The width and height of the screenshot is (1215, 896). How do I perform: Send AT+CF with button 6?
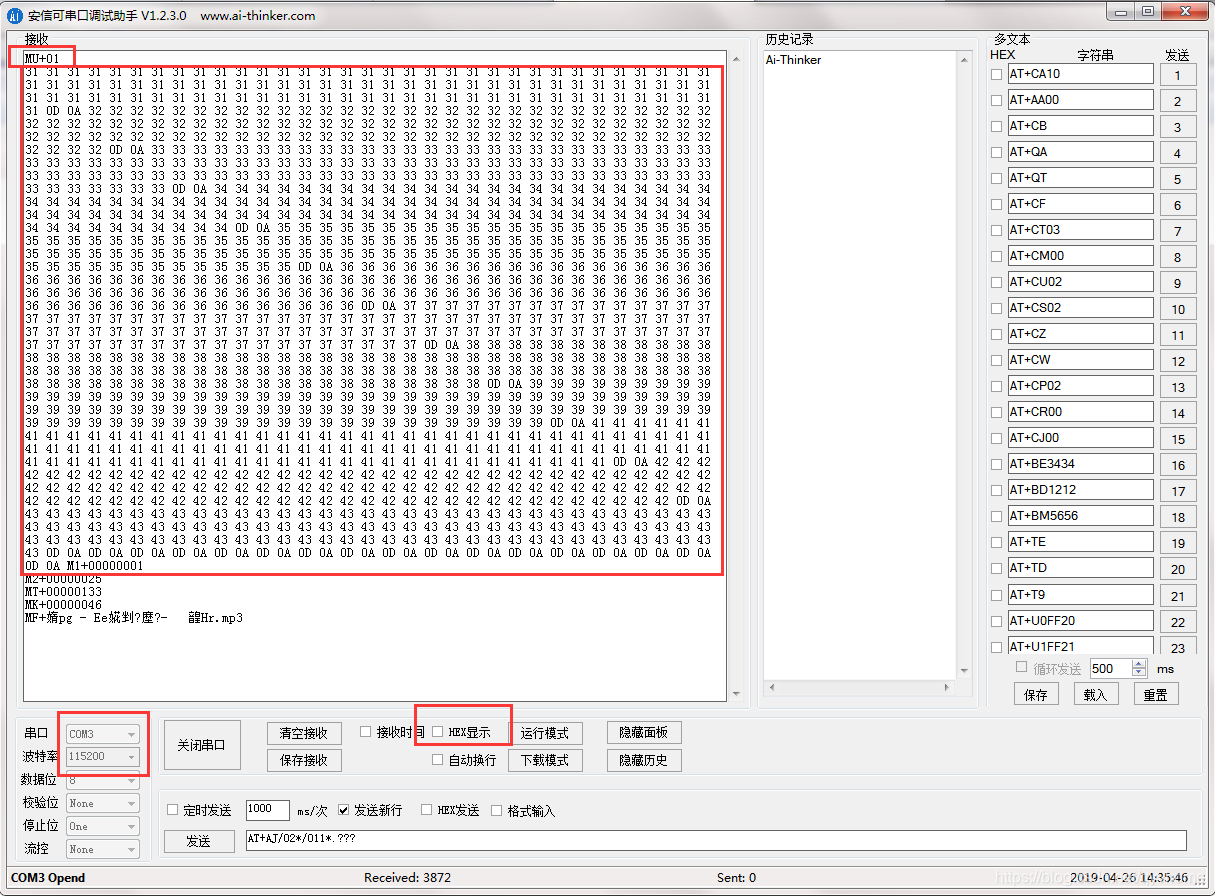tap(1177, 205)
